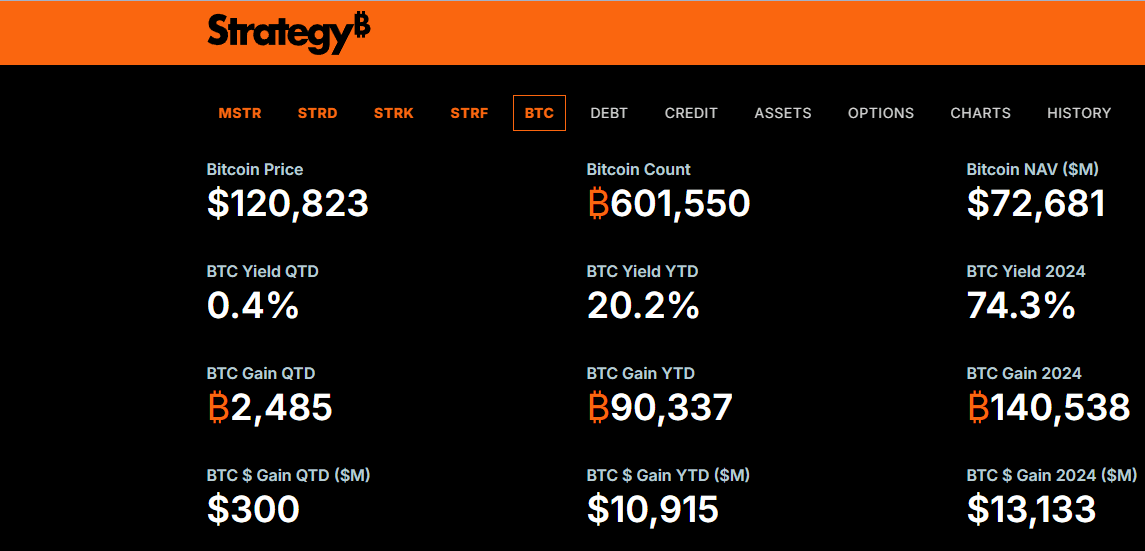Click the BTC Yield YTD value 20.2%
Image resolution: width=1145 pixels, height=551 pixels.
click(643, 306)
